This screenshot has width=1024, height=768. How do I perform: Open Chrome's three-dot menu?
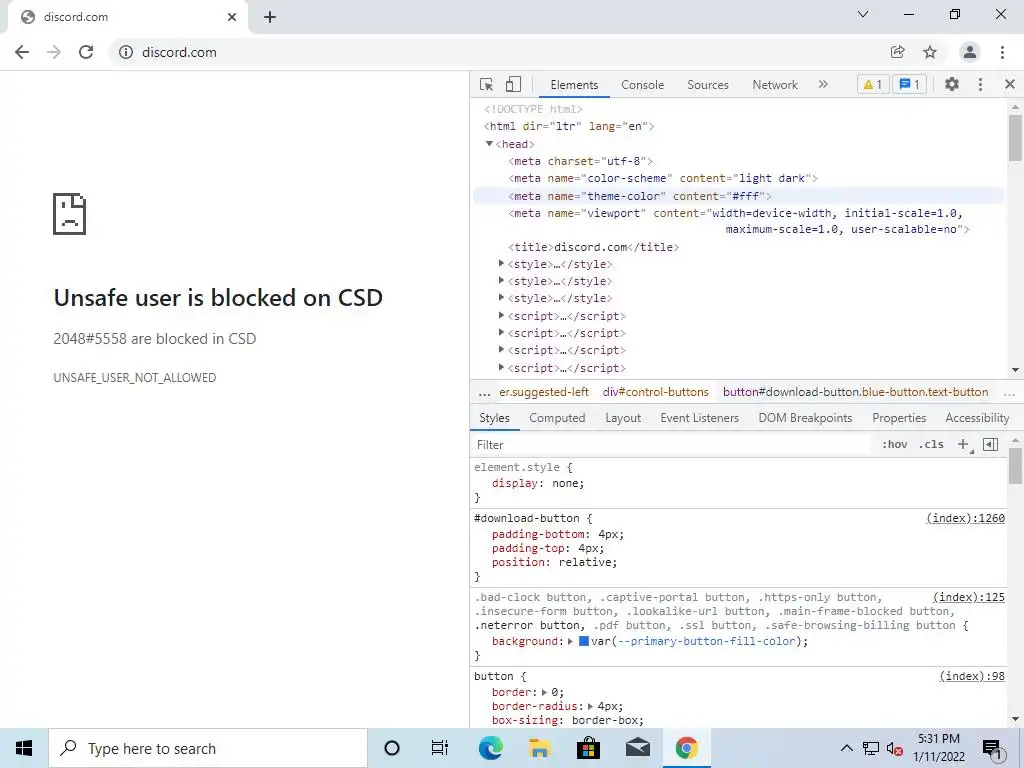(1002, 52)
